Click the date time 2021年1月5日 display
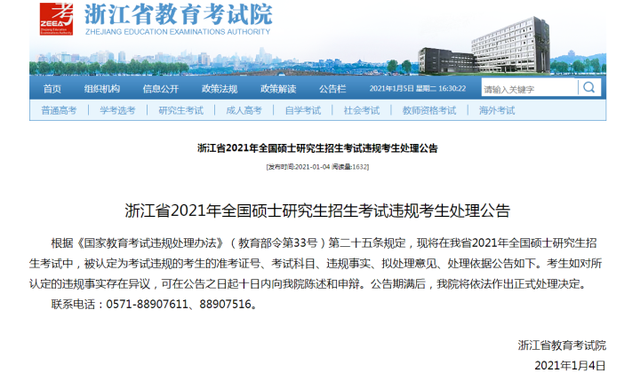 (418, 89)
